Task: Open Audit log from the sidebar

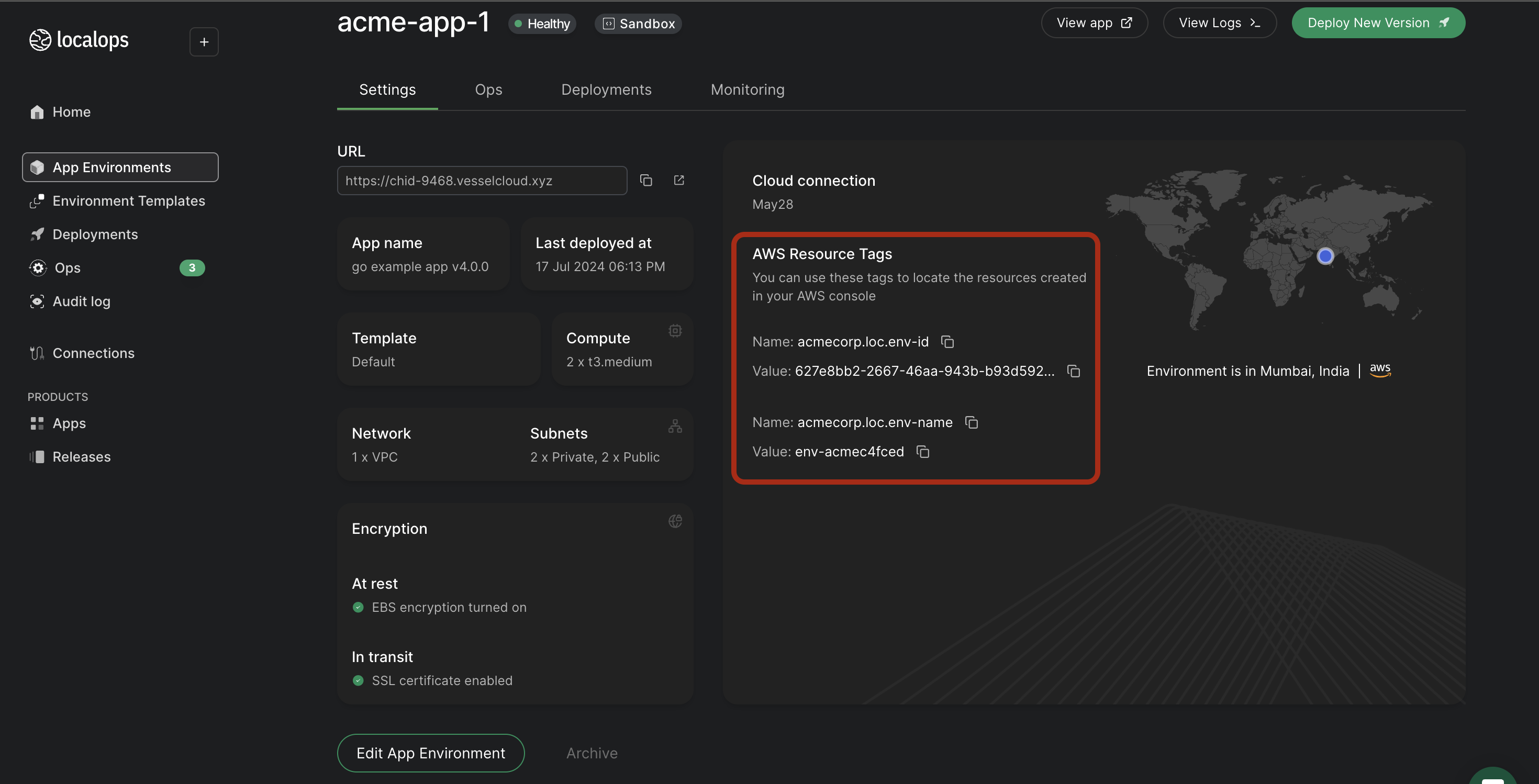Action: [81, 301]
